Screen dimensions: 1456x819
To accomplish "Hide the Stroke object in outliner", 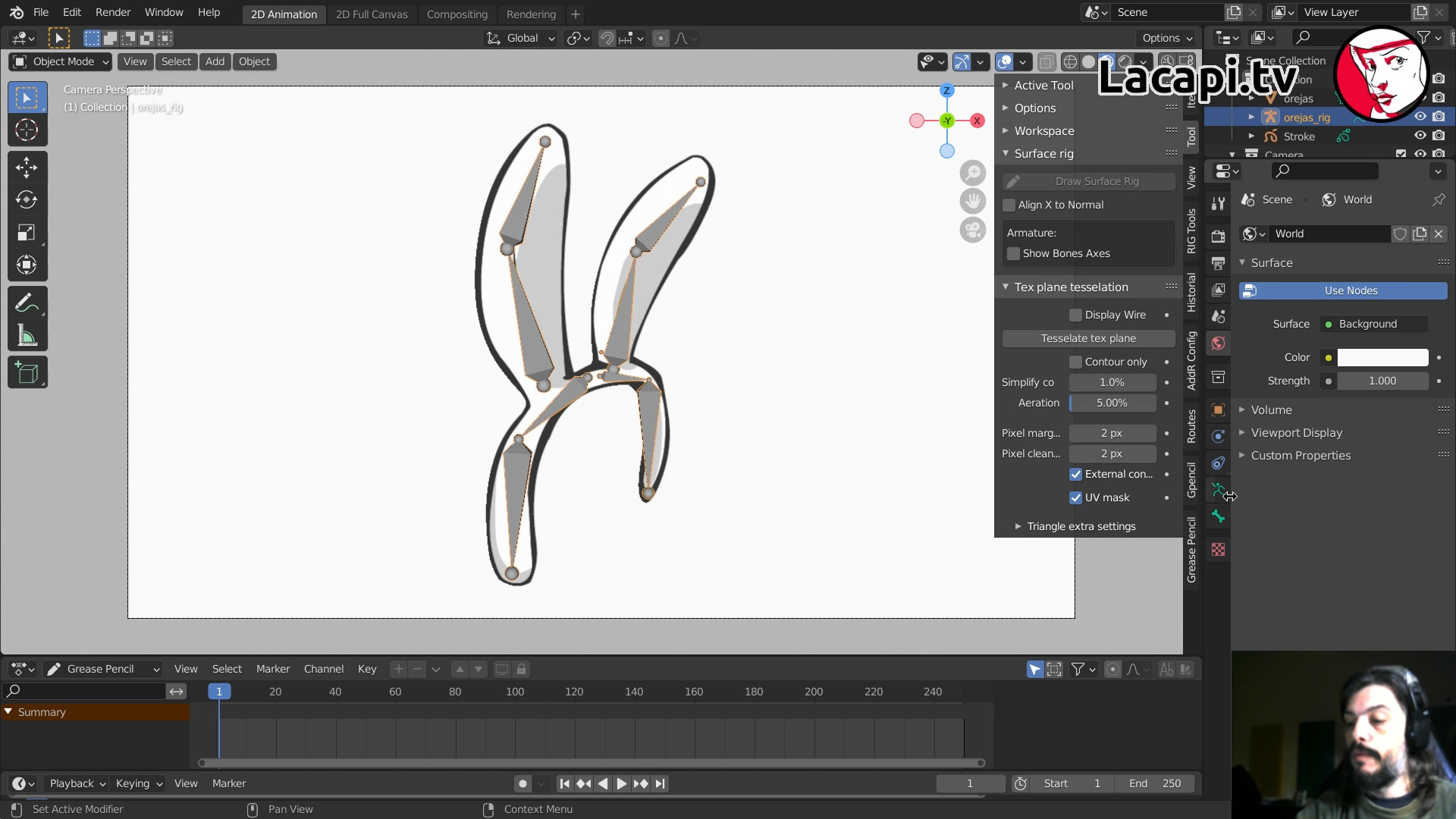I will (1420, 136).
